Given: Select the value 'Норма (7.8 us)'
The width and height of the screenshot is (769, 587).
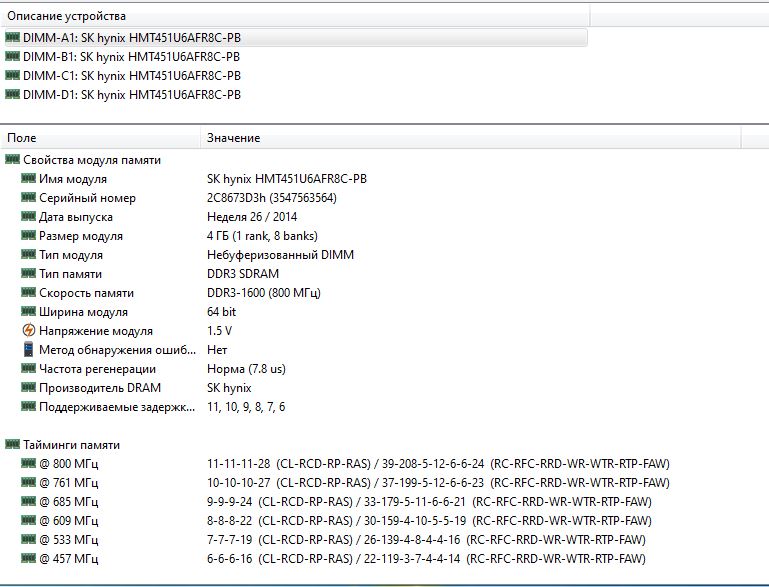Looking at the screenshot, I should (x=246, y=369).
